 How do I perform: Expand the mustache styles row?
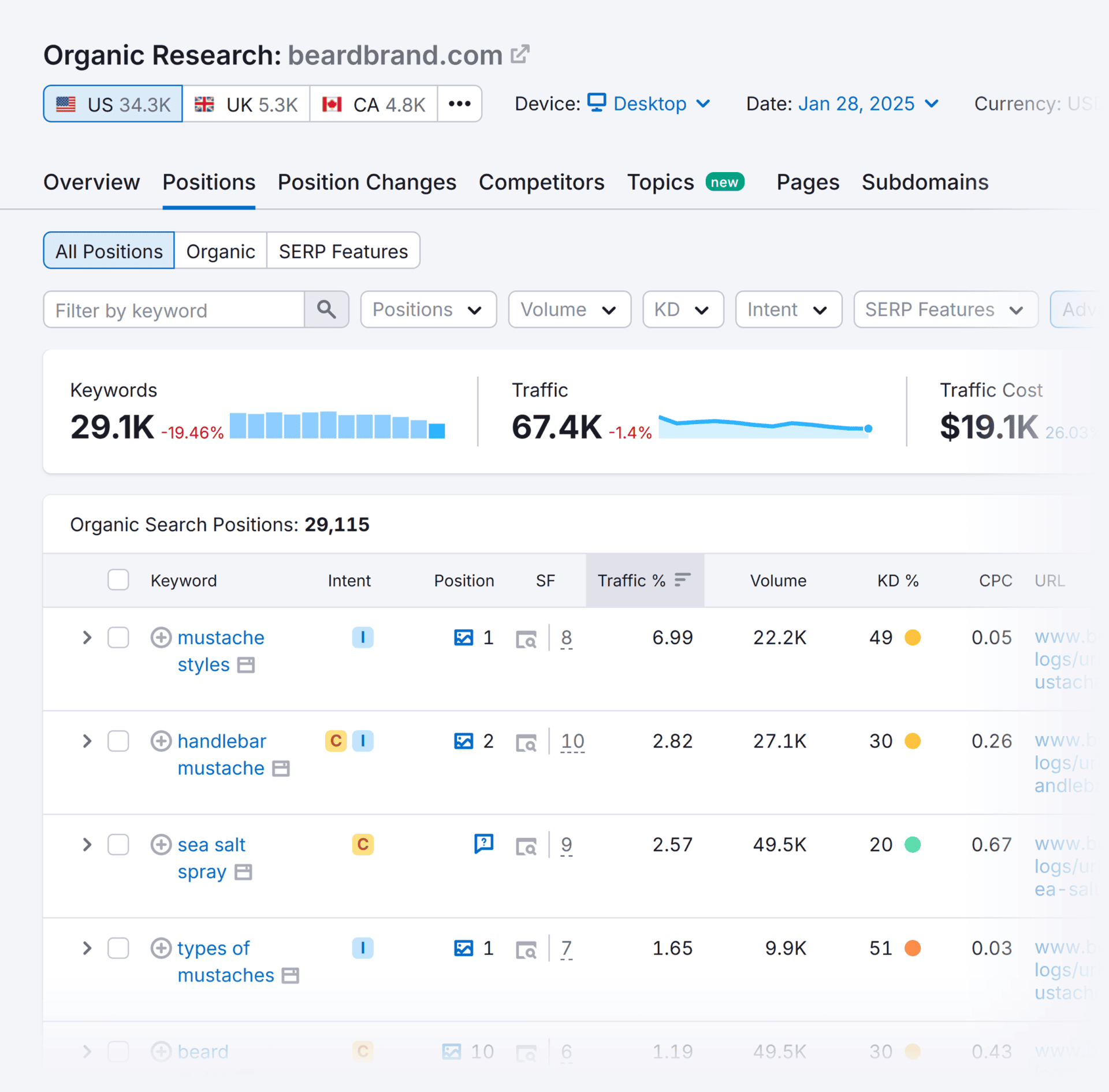click(x=87, y=637)
